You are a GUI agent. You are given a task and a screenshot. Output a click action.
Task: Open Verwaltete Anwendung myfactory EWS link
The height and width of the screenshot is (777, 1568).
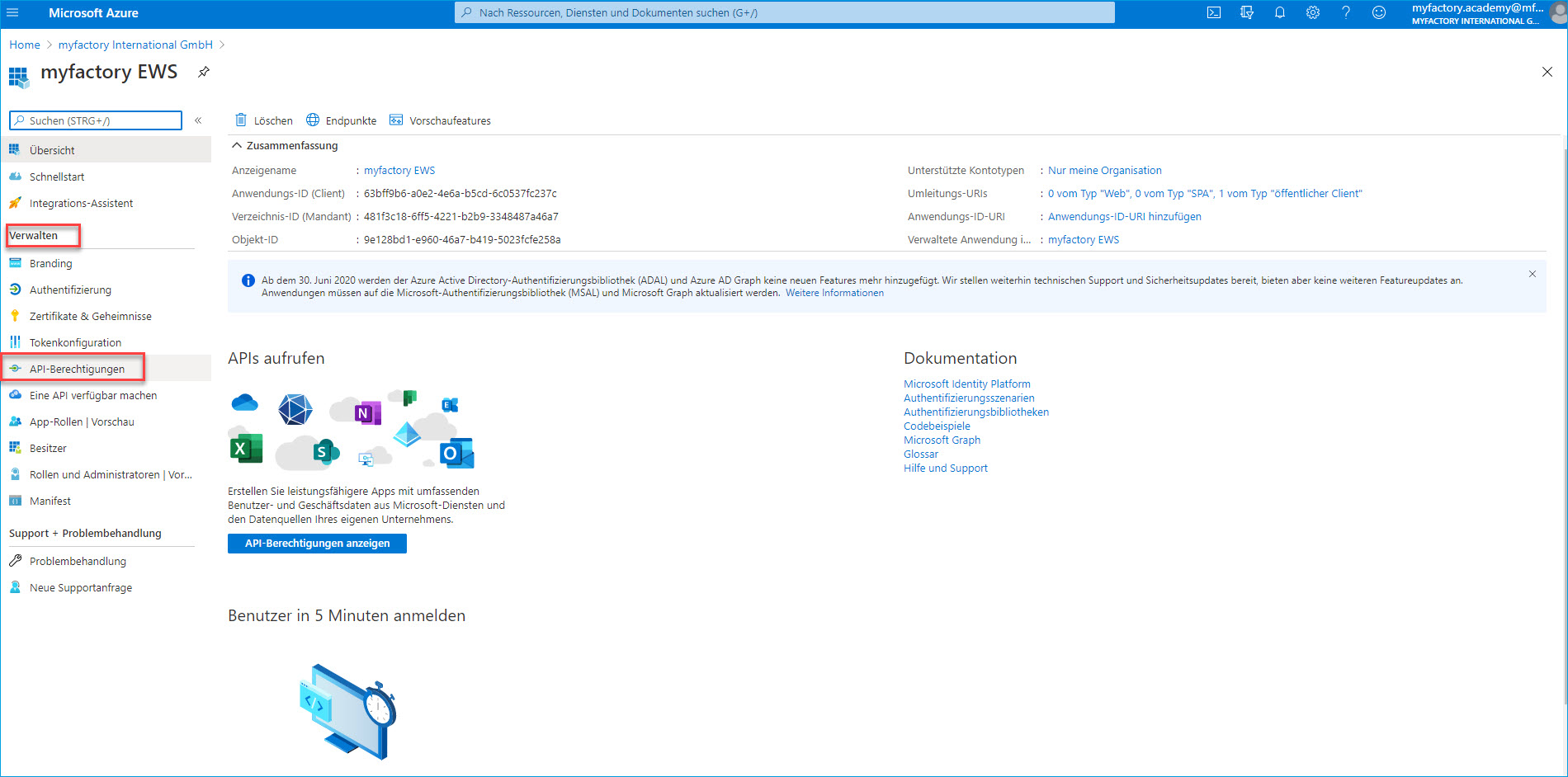1084,240
